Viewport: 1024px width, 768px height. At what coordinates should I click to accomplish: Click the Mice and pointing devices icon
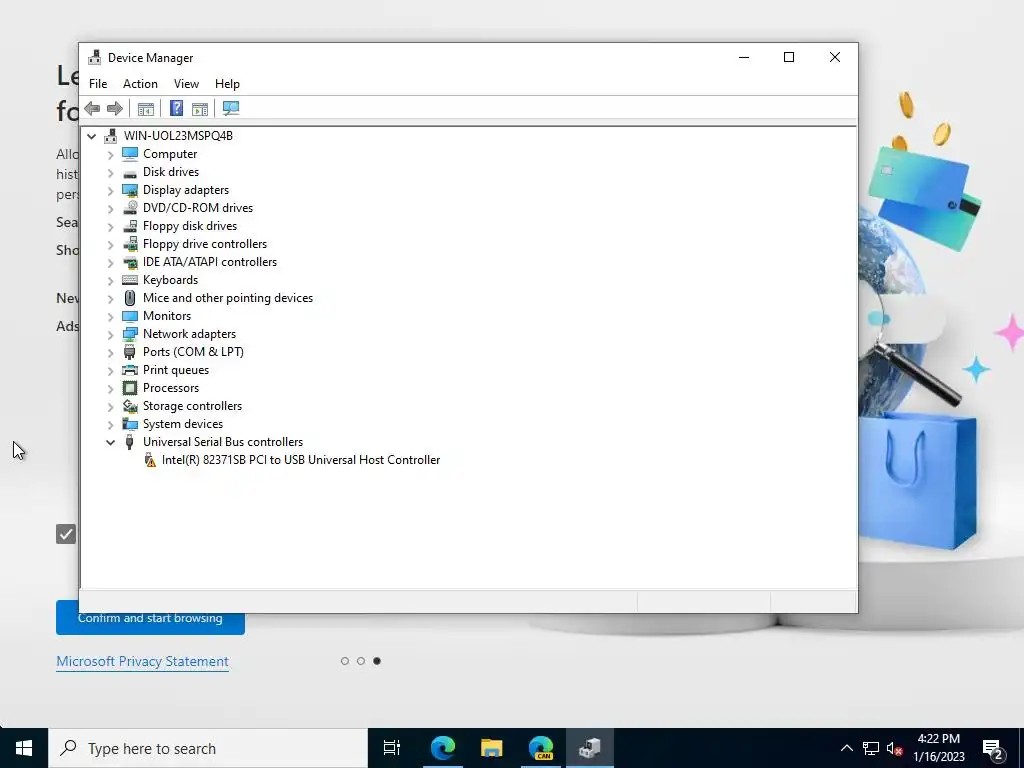point(130,298)
